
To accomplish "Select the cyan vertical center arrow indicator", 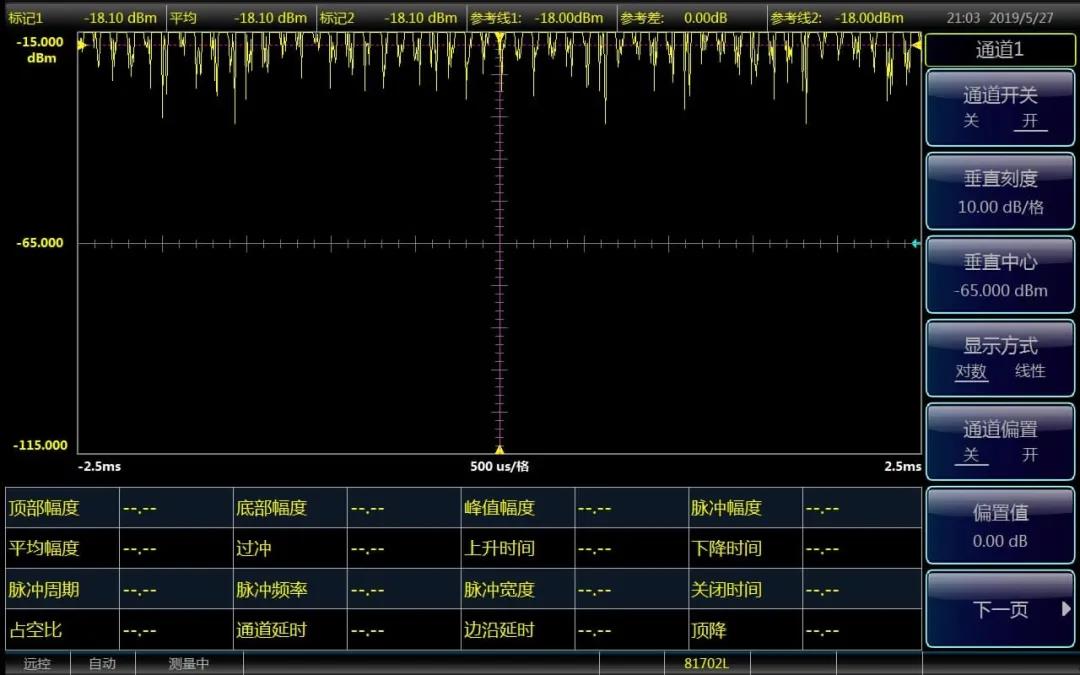I will click(915, 243).
